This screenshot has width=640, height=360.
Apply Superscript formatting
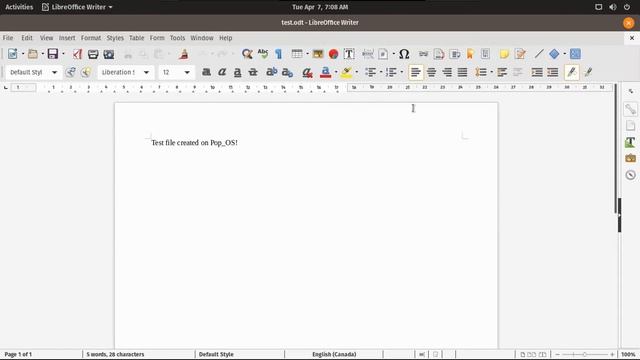(x=271, y=72)
